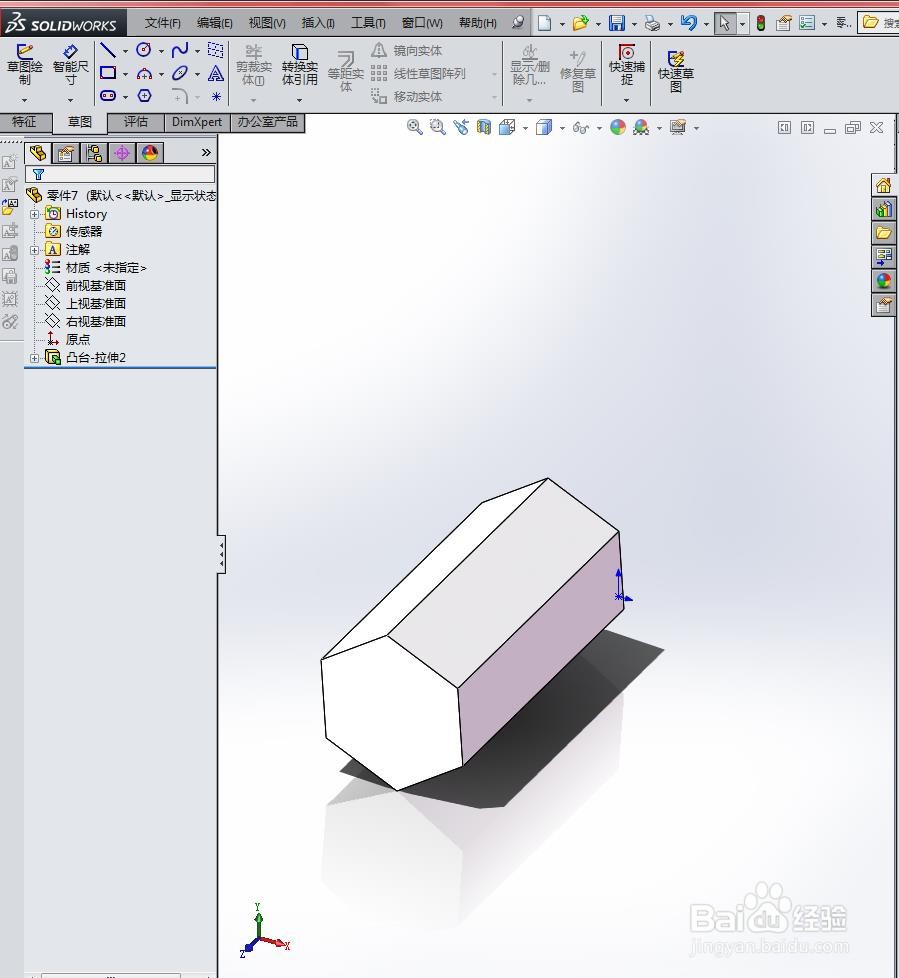The width and height of the screenshot is (899, 978).
Task: Open the 工具(T) menu
Action: (x=368, y=23)
